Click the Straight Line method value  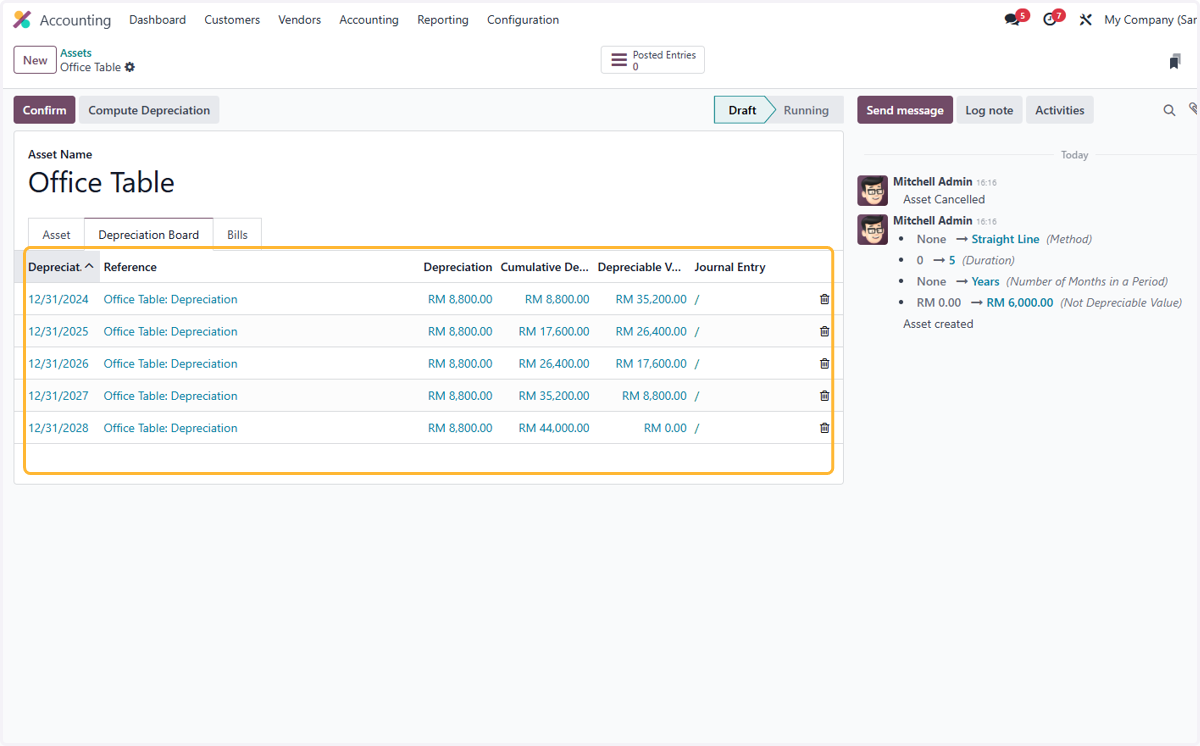pos(1005,239)
